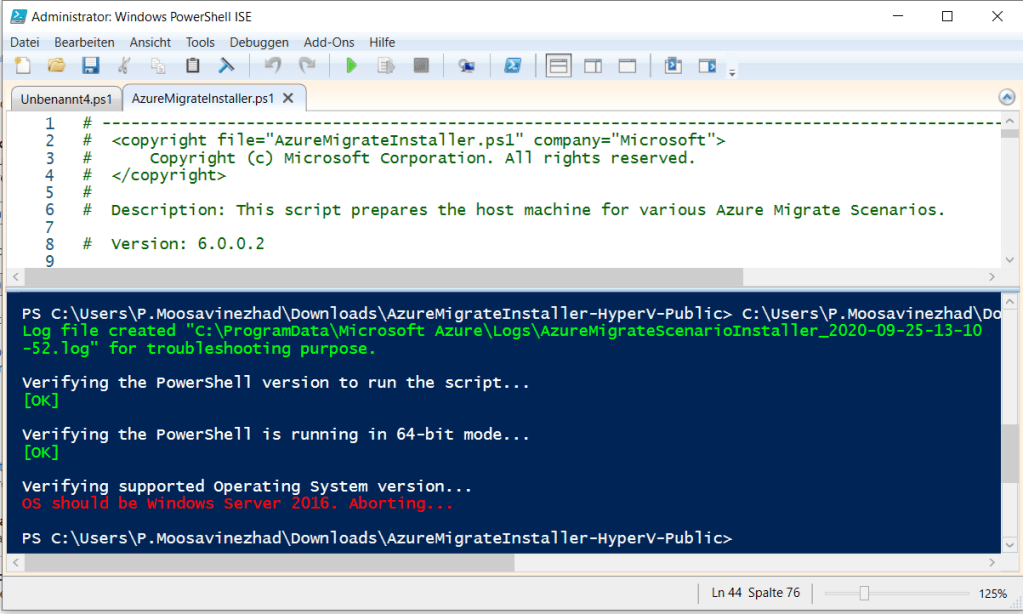Open the Datei menu
The width and height of the screenshot is (1023, 614).
(24, 42)
